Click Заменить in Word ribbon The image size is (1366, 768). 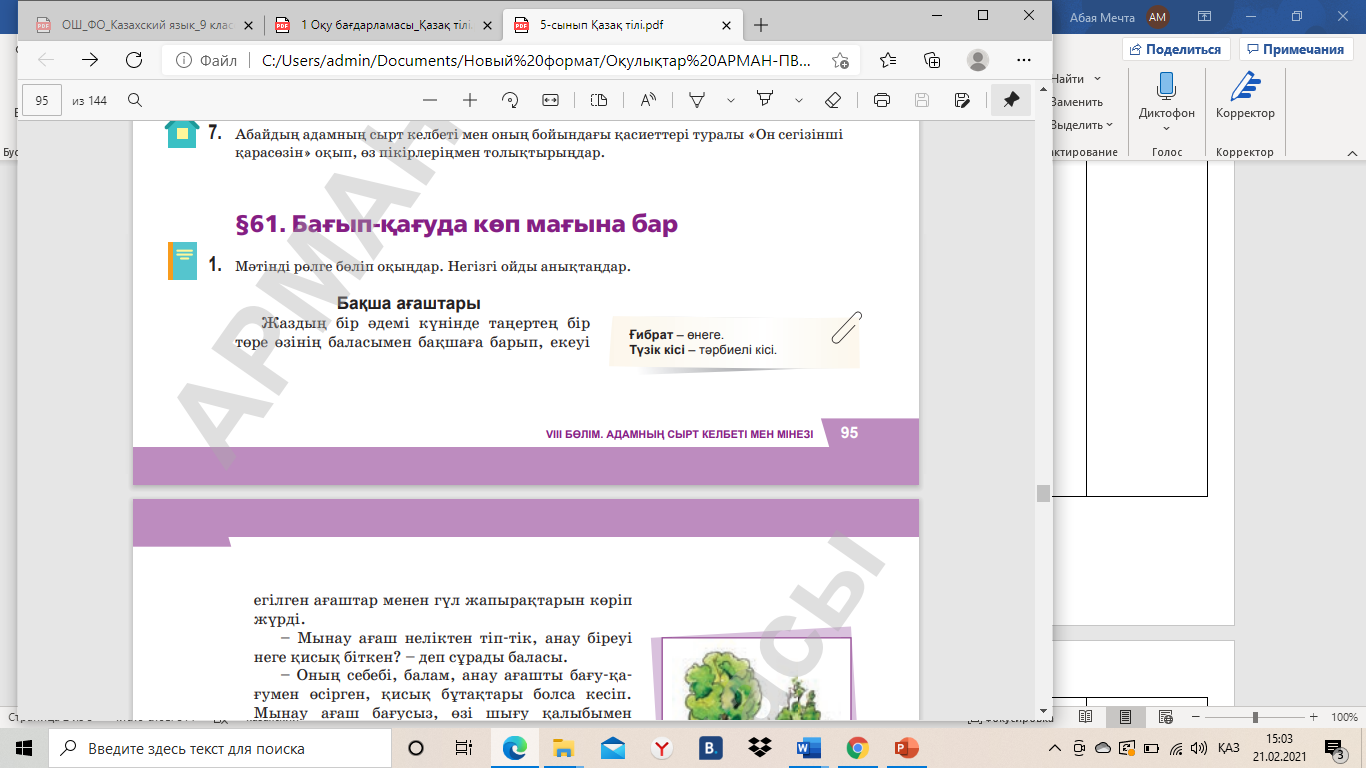tap(1076, 102)
